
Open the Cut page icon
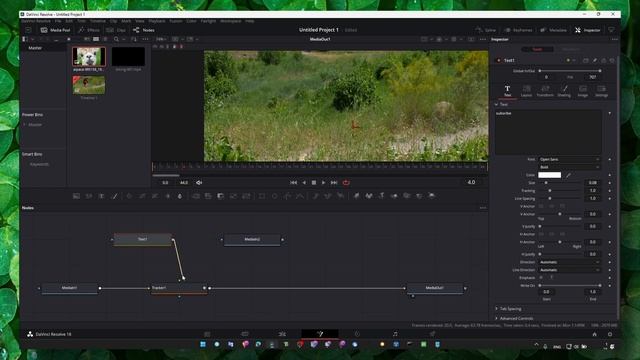(x=245, y=334)
